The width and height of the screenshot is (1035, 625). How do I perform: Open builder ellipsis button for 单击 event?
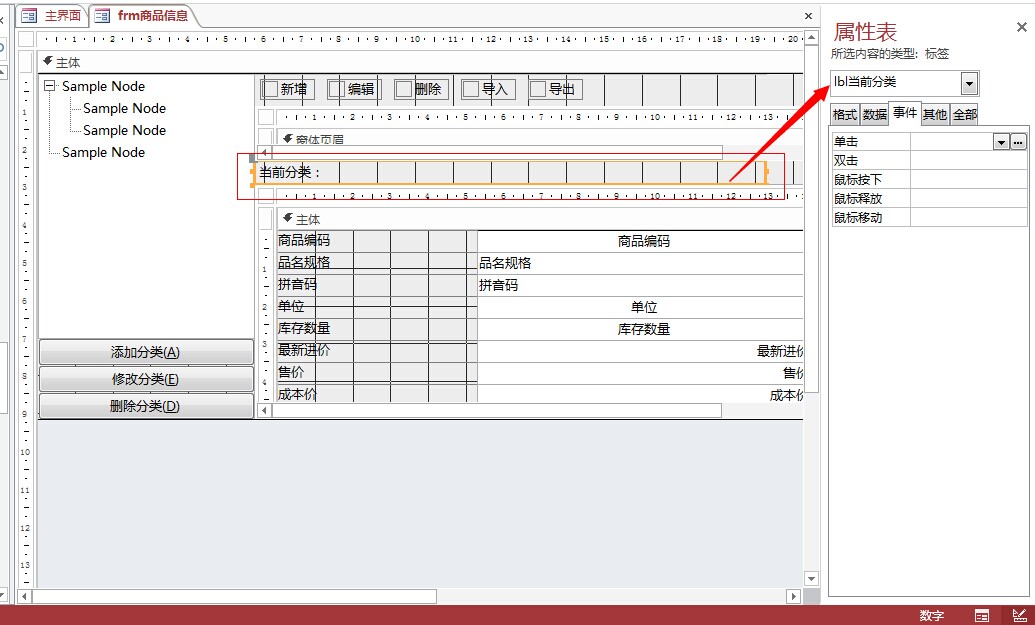1018,142
